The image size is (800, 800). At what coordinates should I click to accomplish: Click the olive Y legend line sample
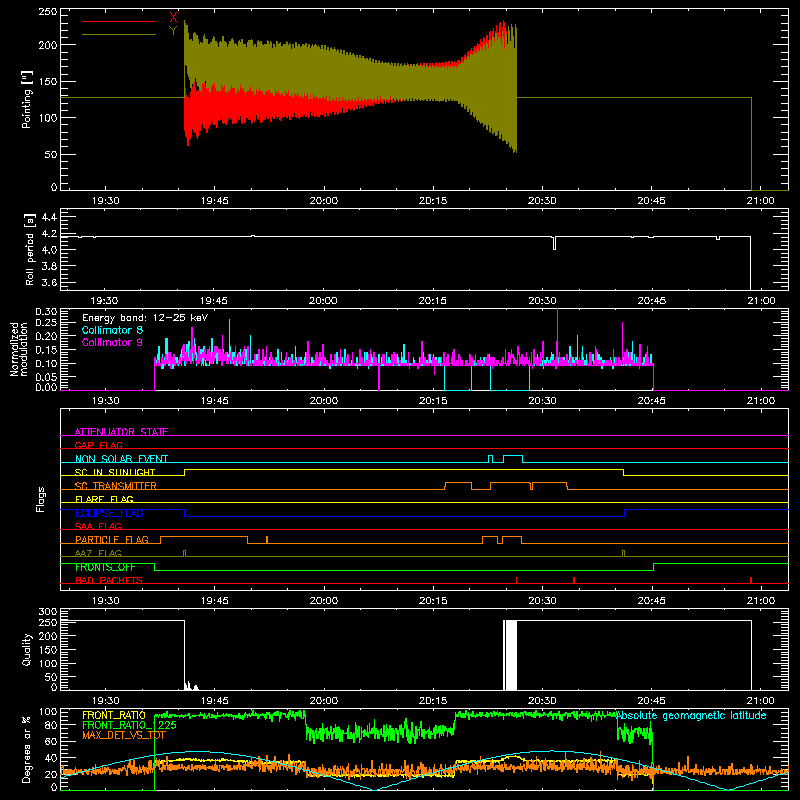[x=119, y=34]
